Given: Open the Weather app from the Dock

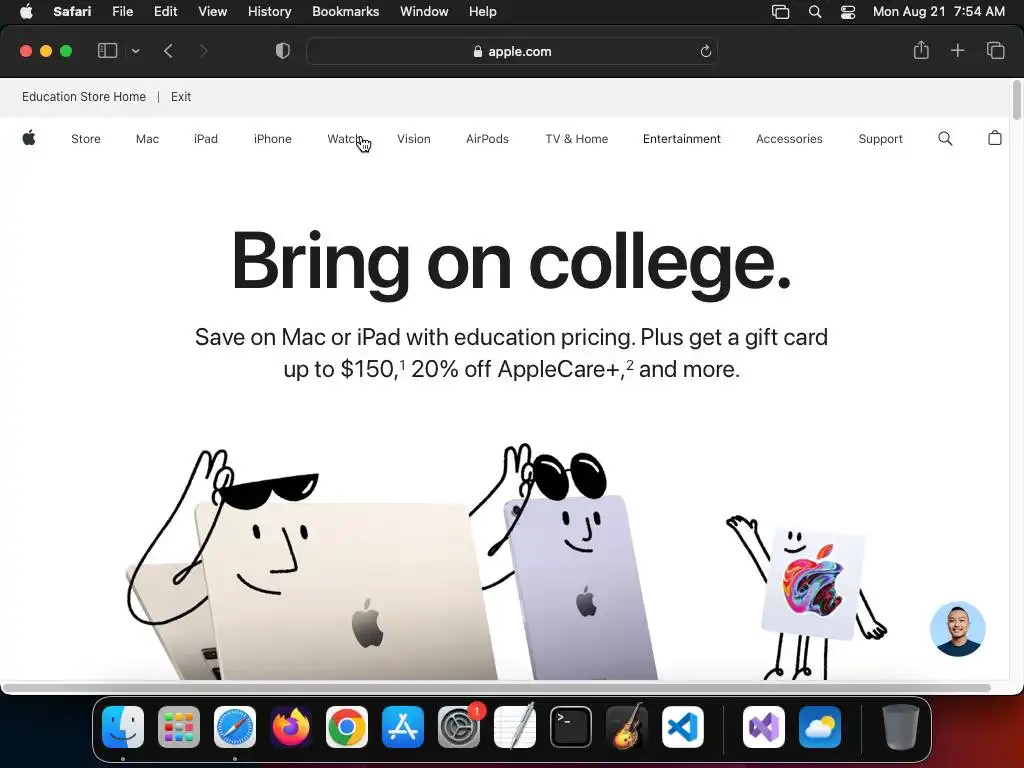Looking at the screenshot, I should [x=820, y=727].
